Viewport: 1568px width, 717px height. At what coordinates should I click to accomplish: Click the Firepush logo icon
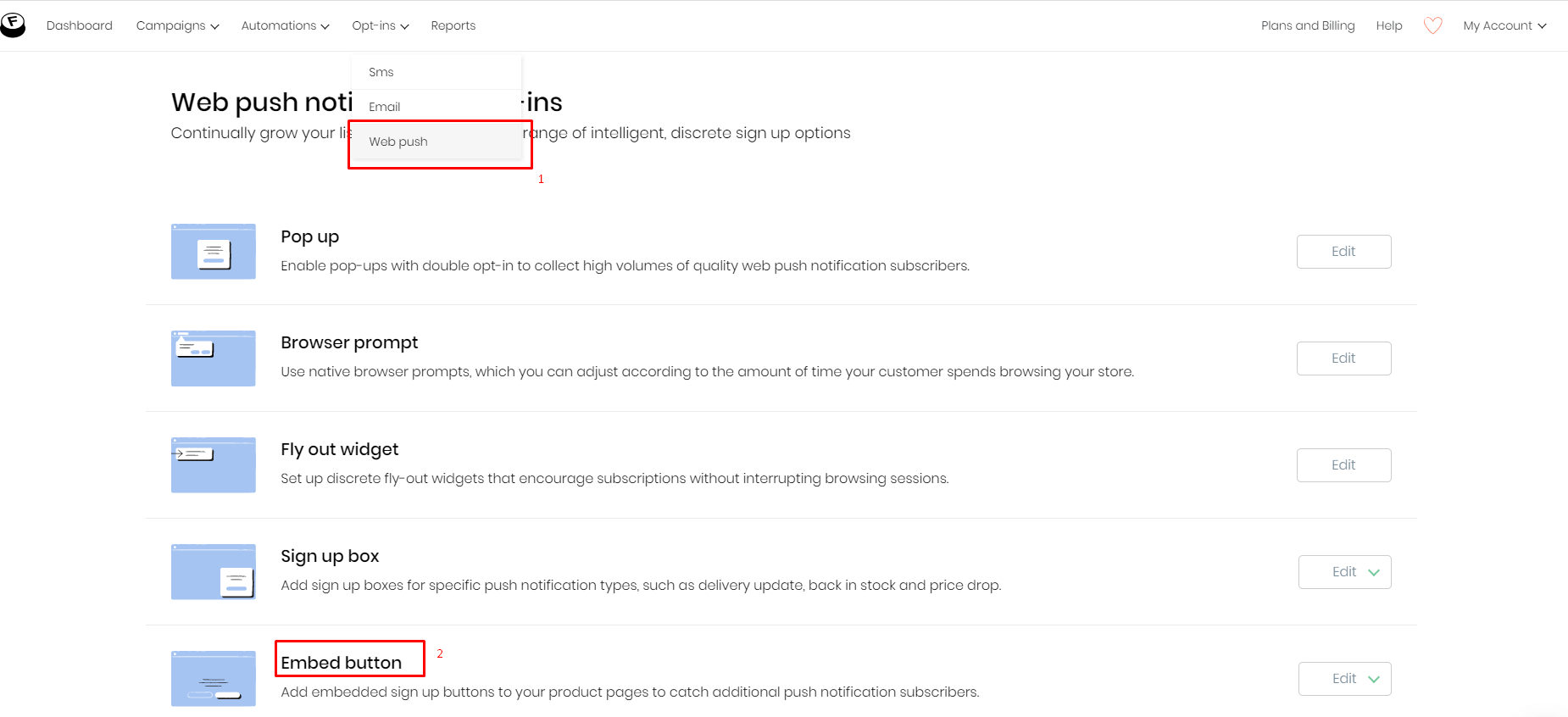click(x=13, y=25)
